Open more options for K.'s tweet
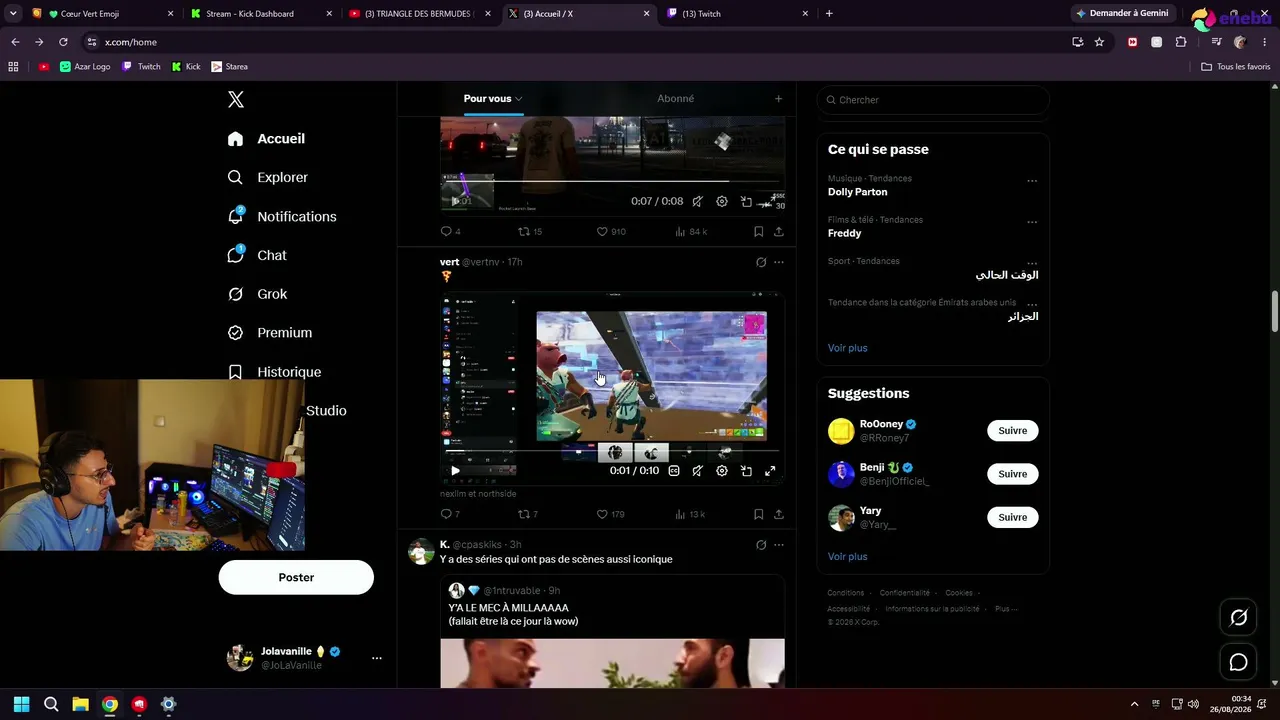This screenshot has height=720, width=1280. tap(779, 545)
